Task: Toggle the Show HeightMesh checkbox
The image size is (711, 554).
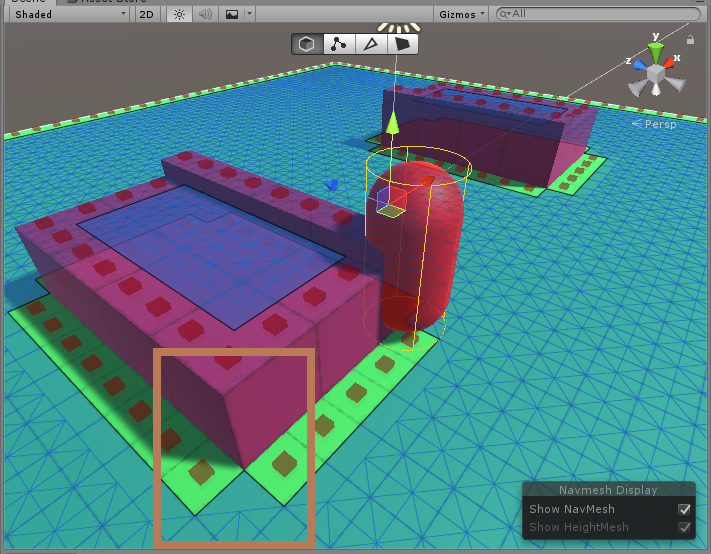Action: pyautogui.click(x=684, y=527)
